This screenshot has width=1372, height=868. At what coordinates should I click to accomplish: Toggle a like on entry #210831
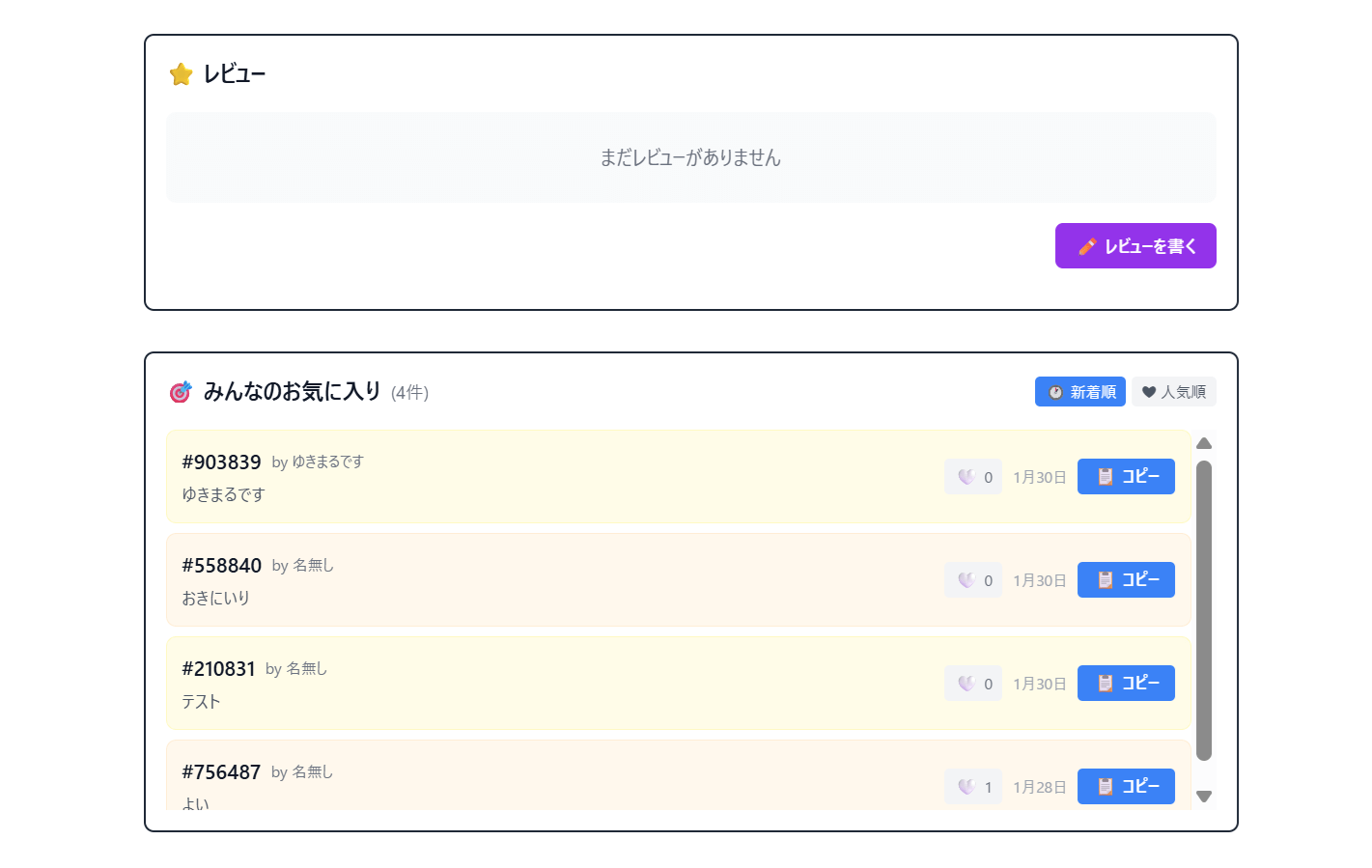point(972,683)
